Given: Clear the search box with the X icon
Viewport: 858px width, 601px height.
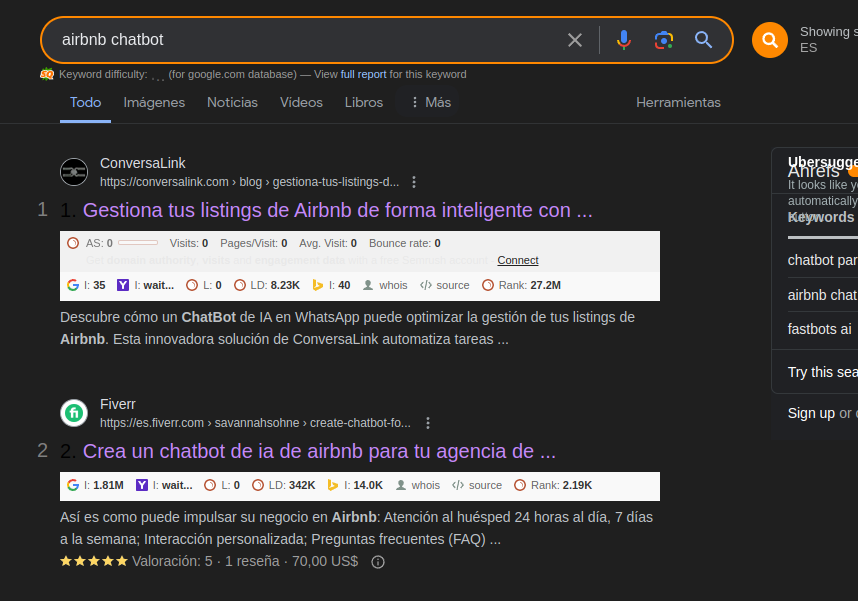Looking at the screenshot, I should (x=575, y=40).
